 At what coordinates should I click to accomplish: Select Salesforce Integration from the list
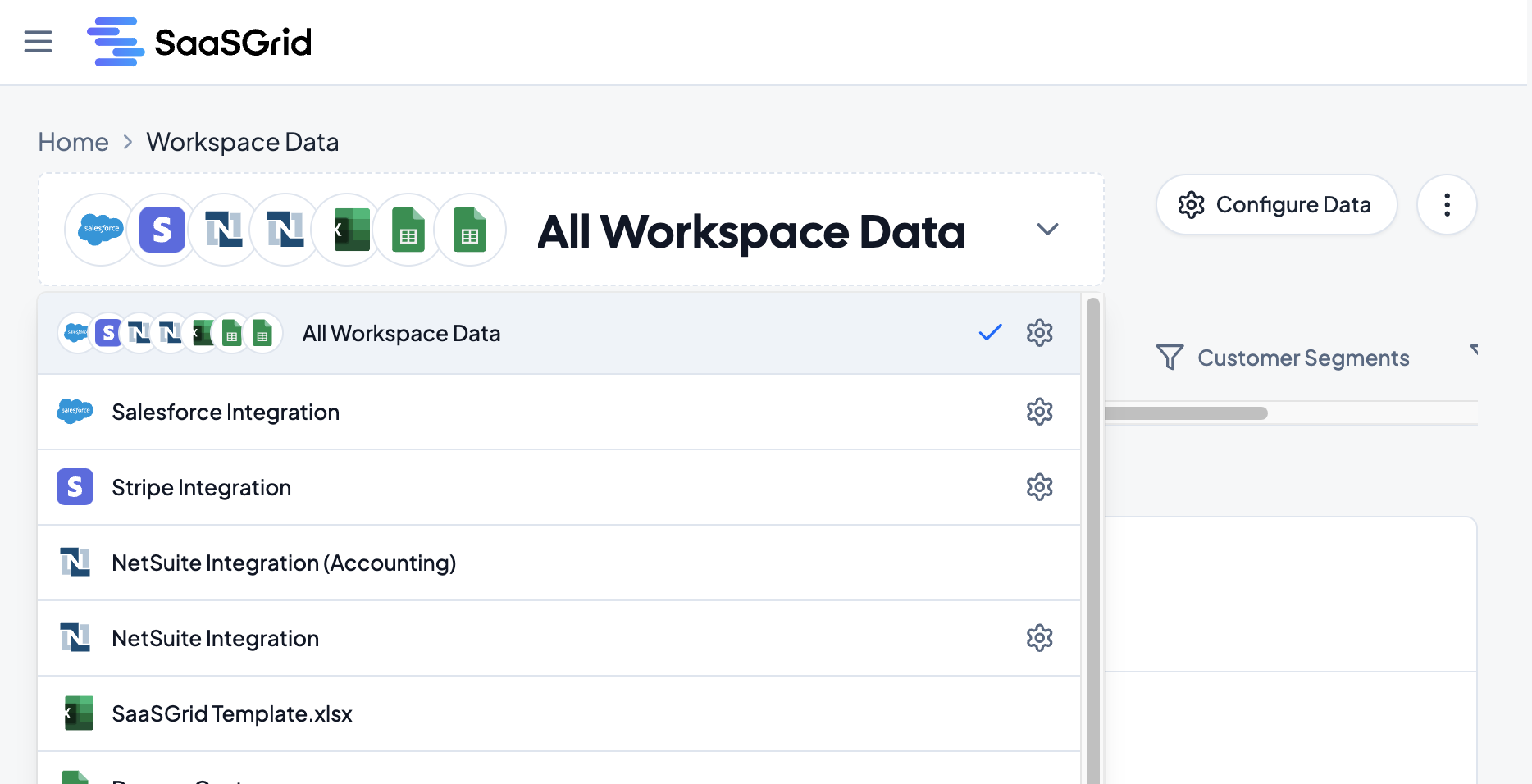pyautogui.click(x=226, y=412)
